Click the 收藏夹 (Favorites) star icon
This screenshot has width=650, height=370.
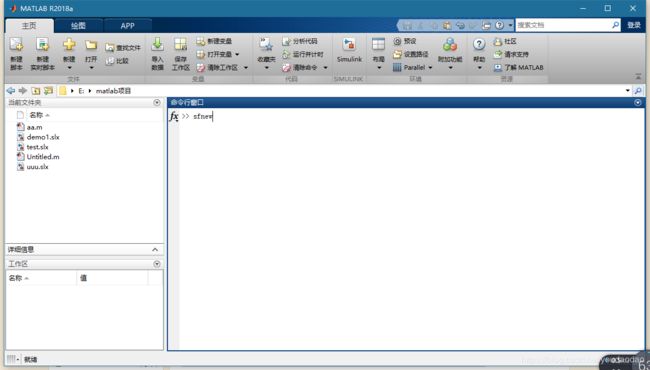tap(266, 45)
